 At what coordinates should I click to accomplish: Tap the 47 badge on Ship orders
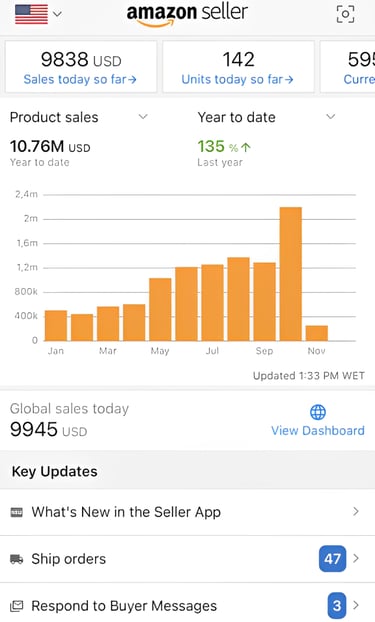[333, 559]
